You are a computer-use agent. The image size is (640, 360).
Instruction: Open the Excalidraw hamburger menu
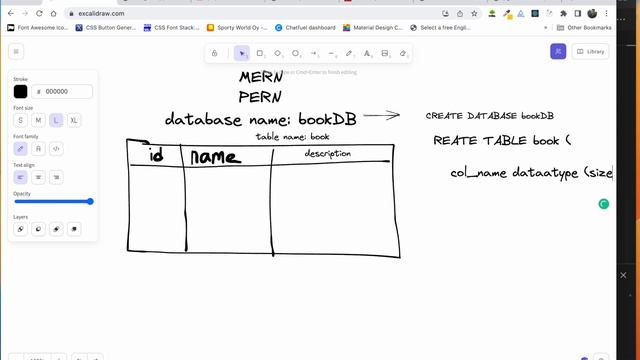(16, 51)
